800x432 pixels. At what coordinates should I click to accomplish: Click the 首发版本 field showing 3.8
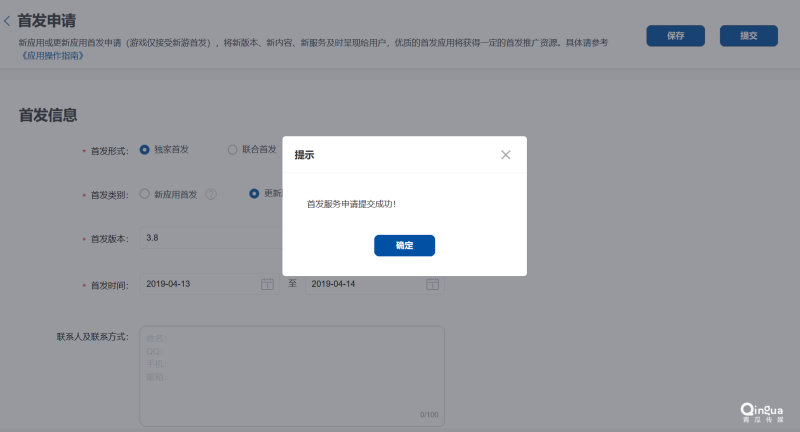coord(211,238)
